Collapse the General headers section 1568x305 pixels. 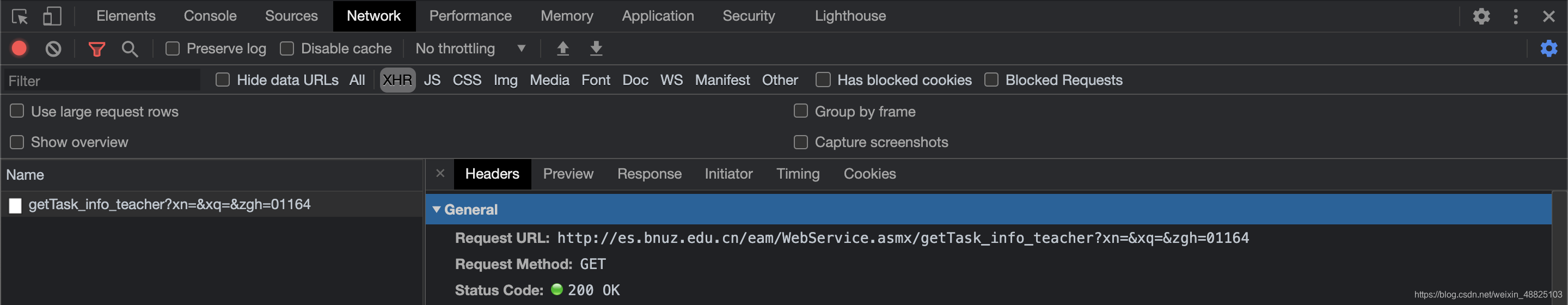click(437, 210)
